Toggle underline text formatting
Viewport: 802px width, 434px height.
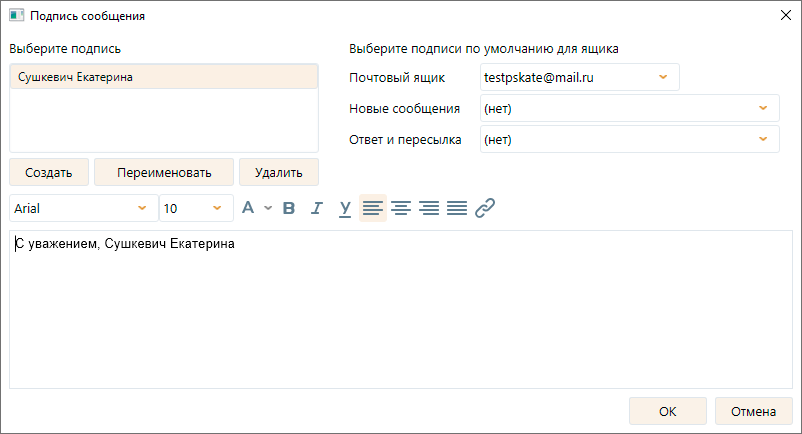coord(345,208)
